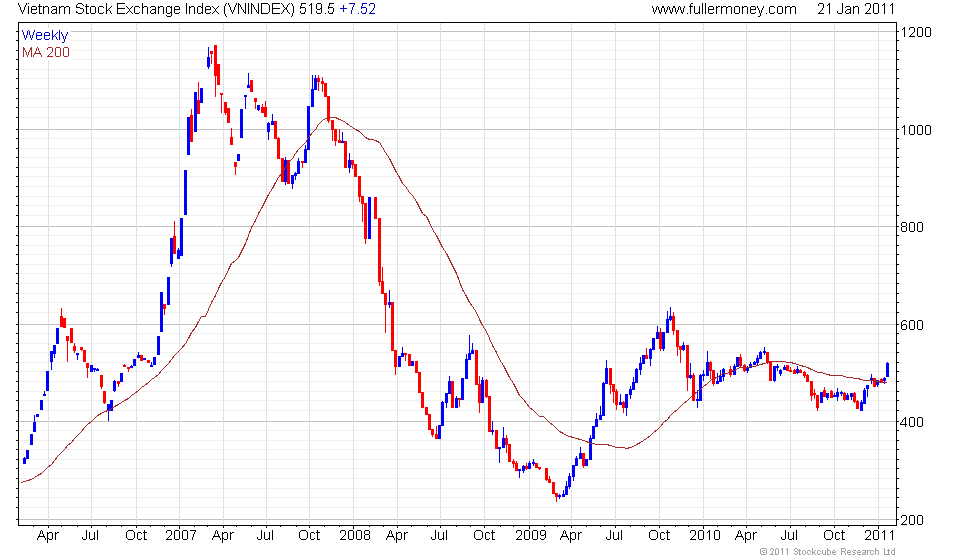Click the '2009' x-axis label
The image size is (980, 560).
(x=531, y=536)
